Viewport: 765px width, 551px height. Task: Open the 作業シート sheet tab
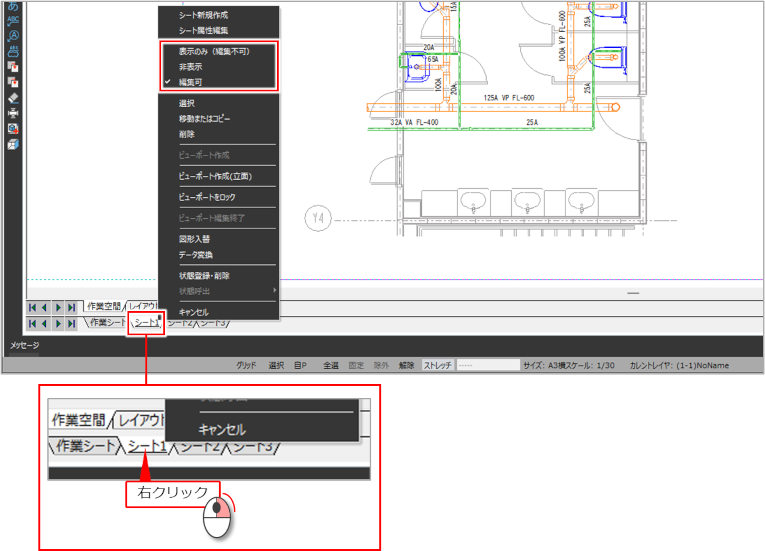pyautogui.click(x=108, y=324)
